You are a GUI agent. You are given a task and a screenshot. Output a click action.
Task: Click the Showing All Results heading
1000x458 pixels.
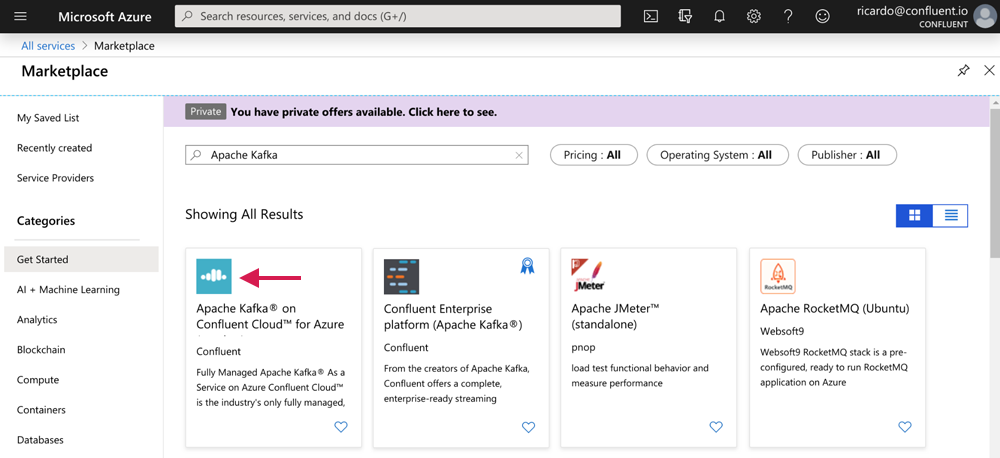coord(244,214)
